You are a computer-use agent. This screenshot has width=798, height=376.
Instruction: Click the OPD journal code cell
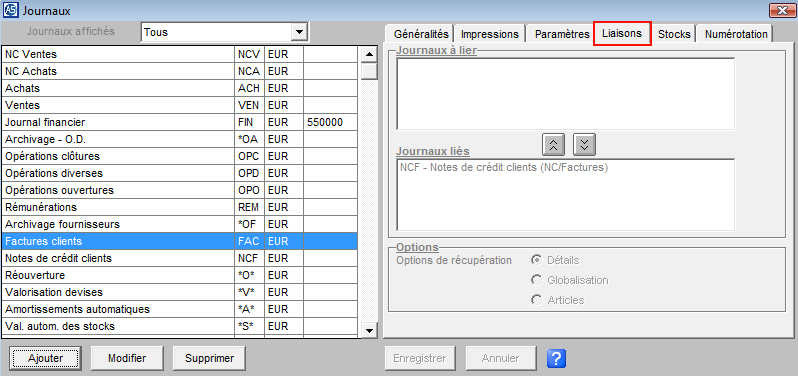[x=249, y=173]
